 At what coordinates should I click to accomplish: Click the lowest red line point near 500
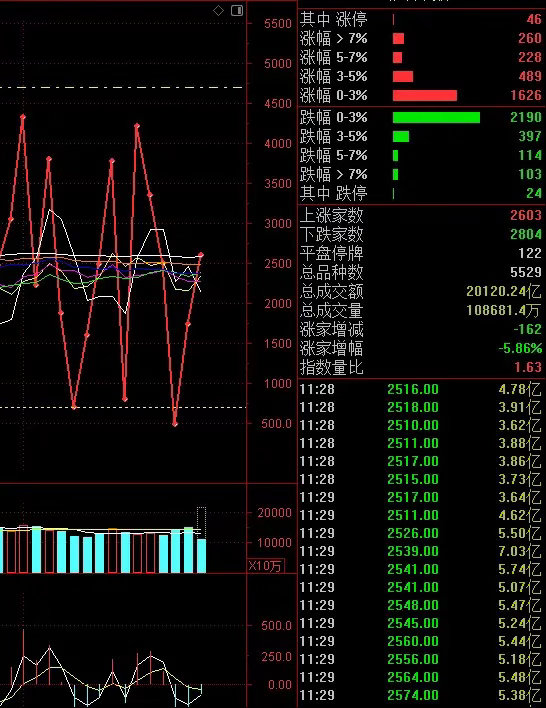coord(175,424)
